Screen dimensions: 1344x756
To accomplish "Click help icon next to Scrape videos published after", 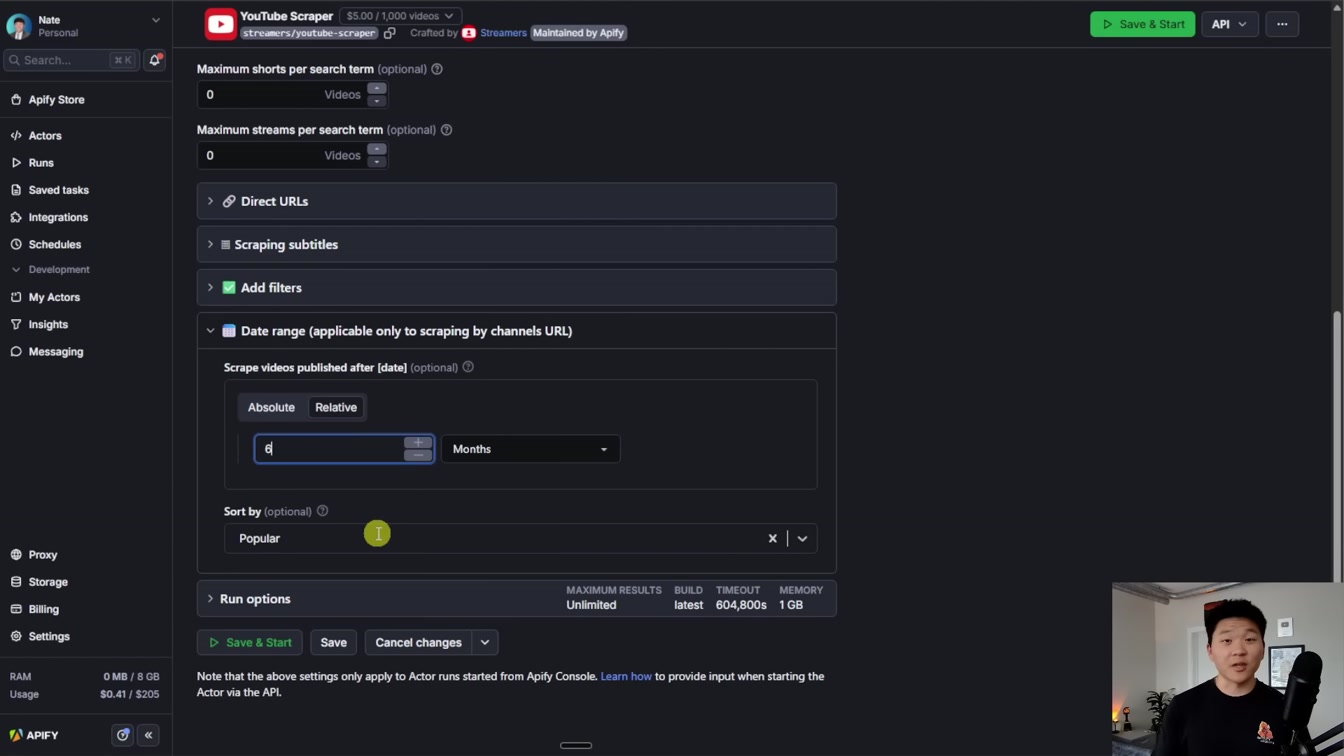I will (468, 367).
